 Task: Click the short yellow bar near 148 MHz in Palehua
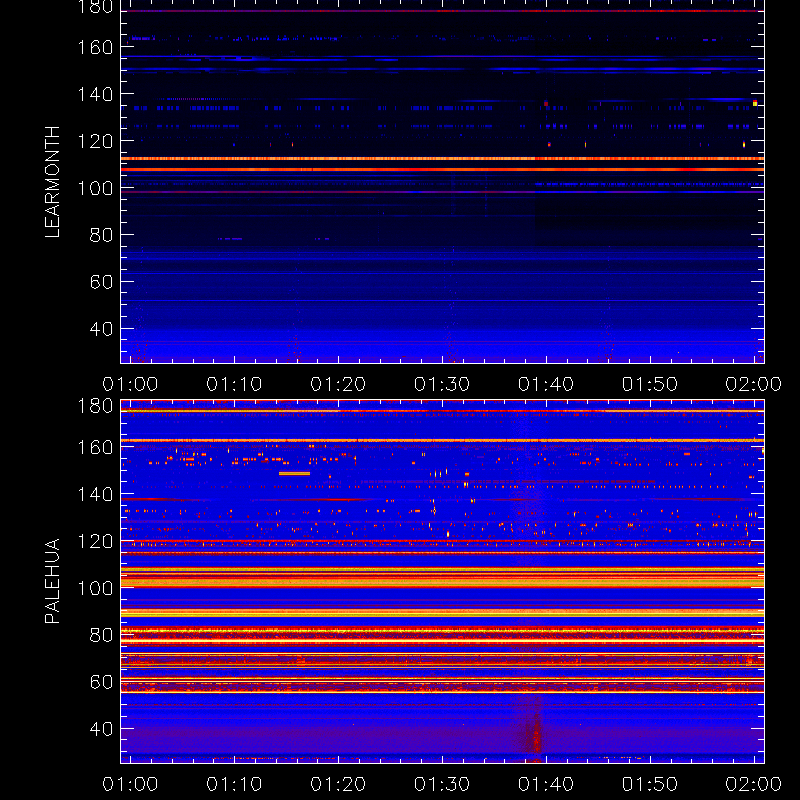pyautogui.click(x=294, y=473)
